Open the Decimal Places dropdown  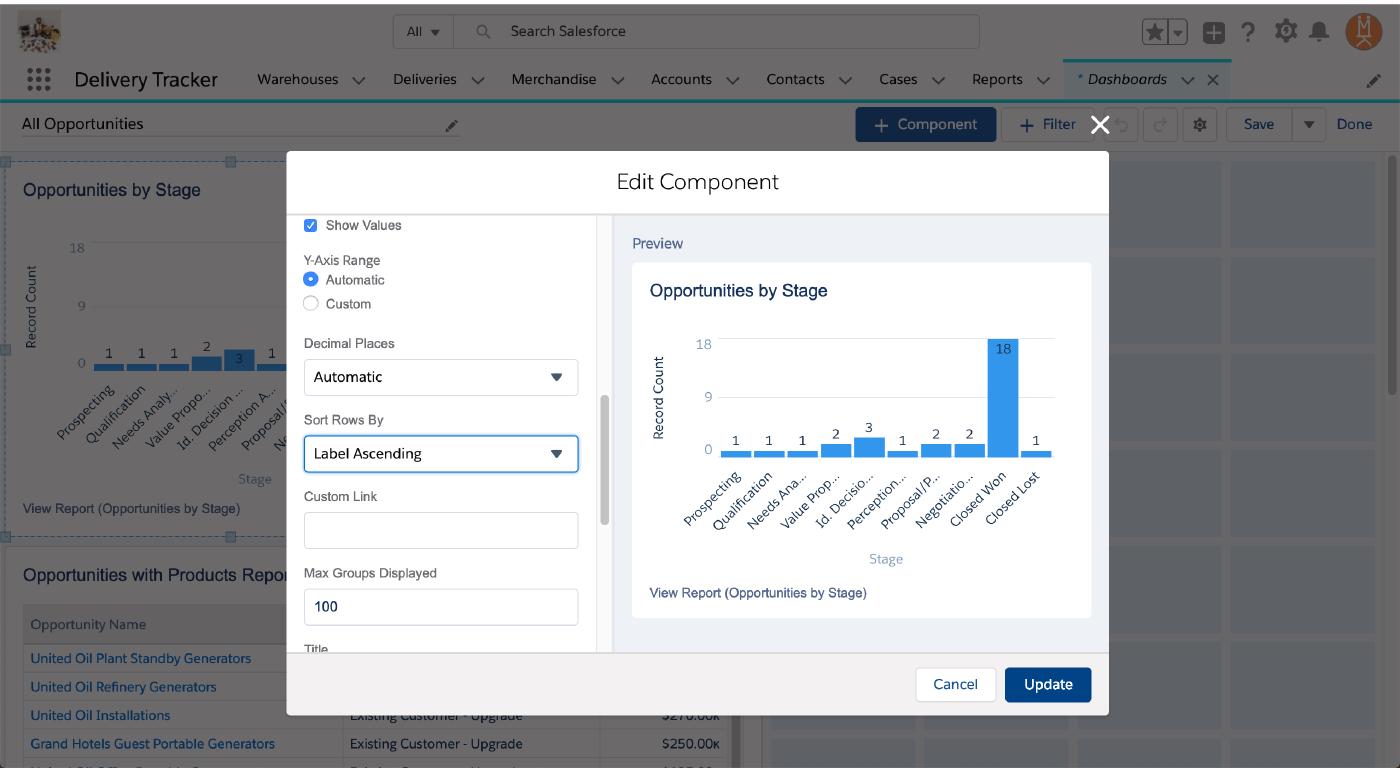click(x=441, y=377)
